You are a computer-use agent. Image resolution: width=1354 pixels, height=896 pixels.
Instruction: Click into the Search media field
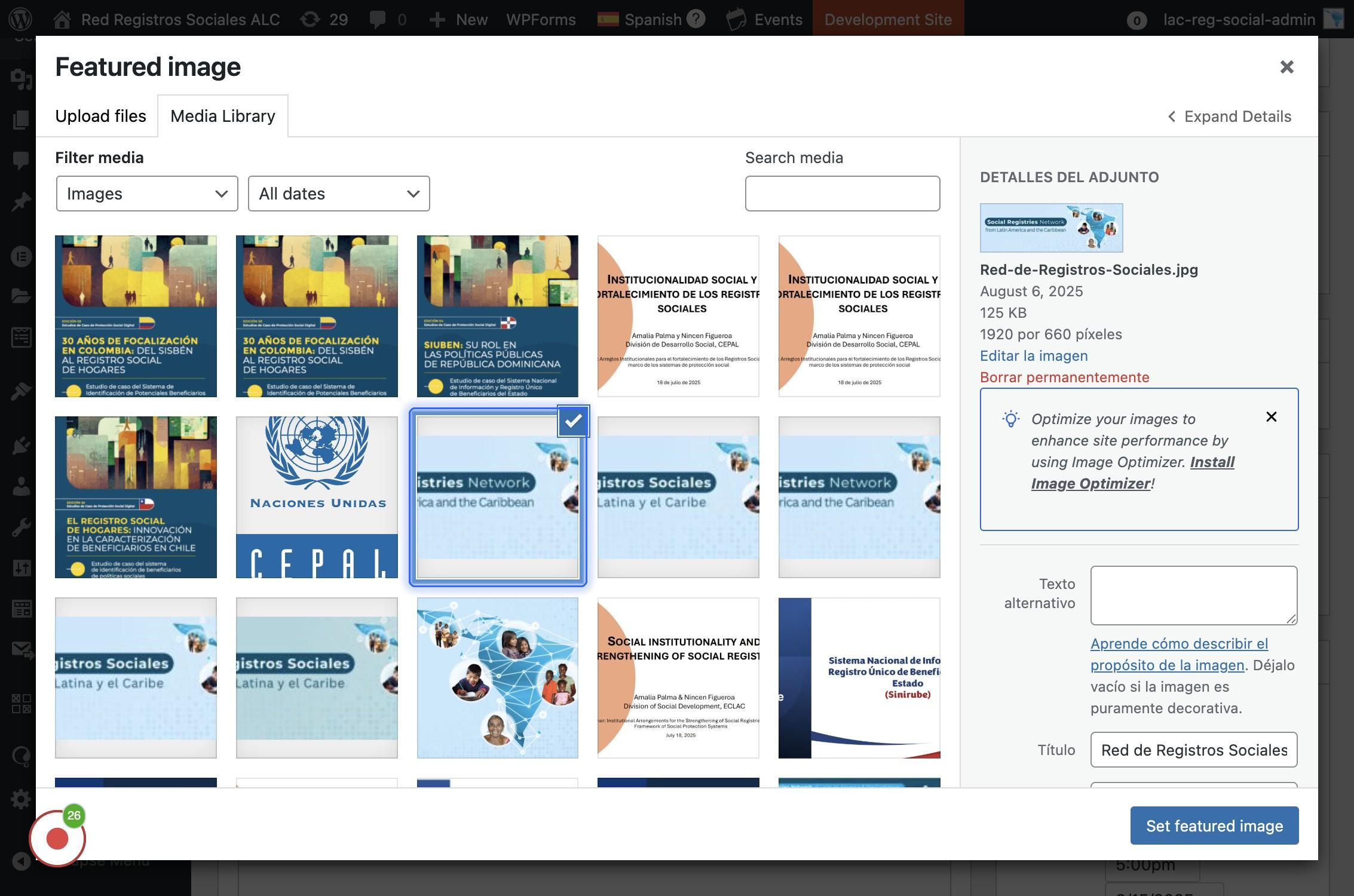click(842, 194)
